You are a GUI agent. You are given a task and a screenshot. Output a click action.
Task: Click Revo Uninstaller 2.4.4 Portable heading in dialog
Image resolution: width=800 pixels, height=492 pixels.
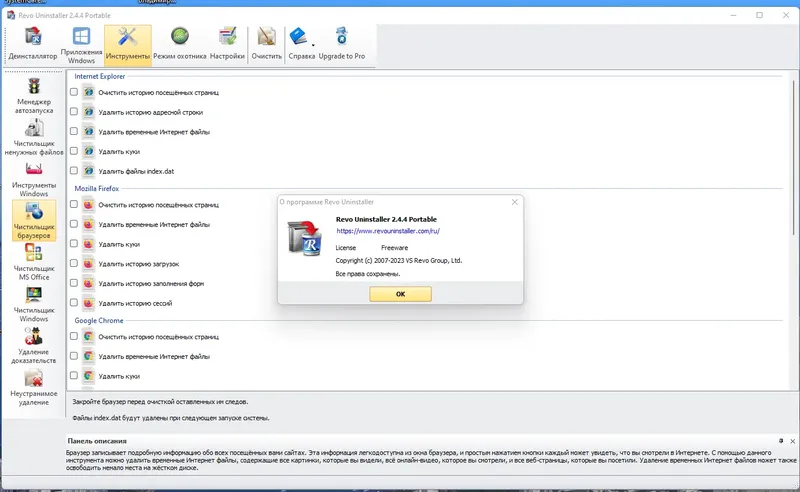(x=386, y=219)
